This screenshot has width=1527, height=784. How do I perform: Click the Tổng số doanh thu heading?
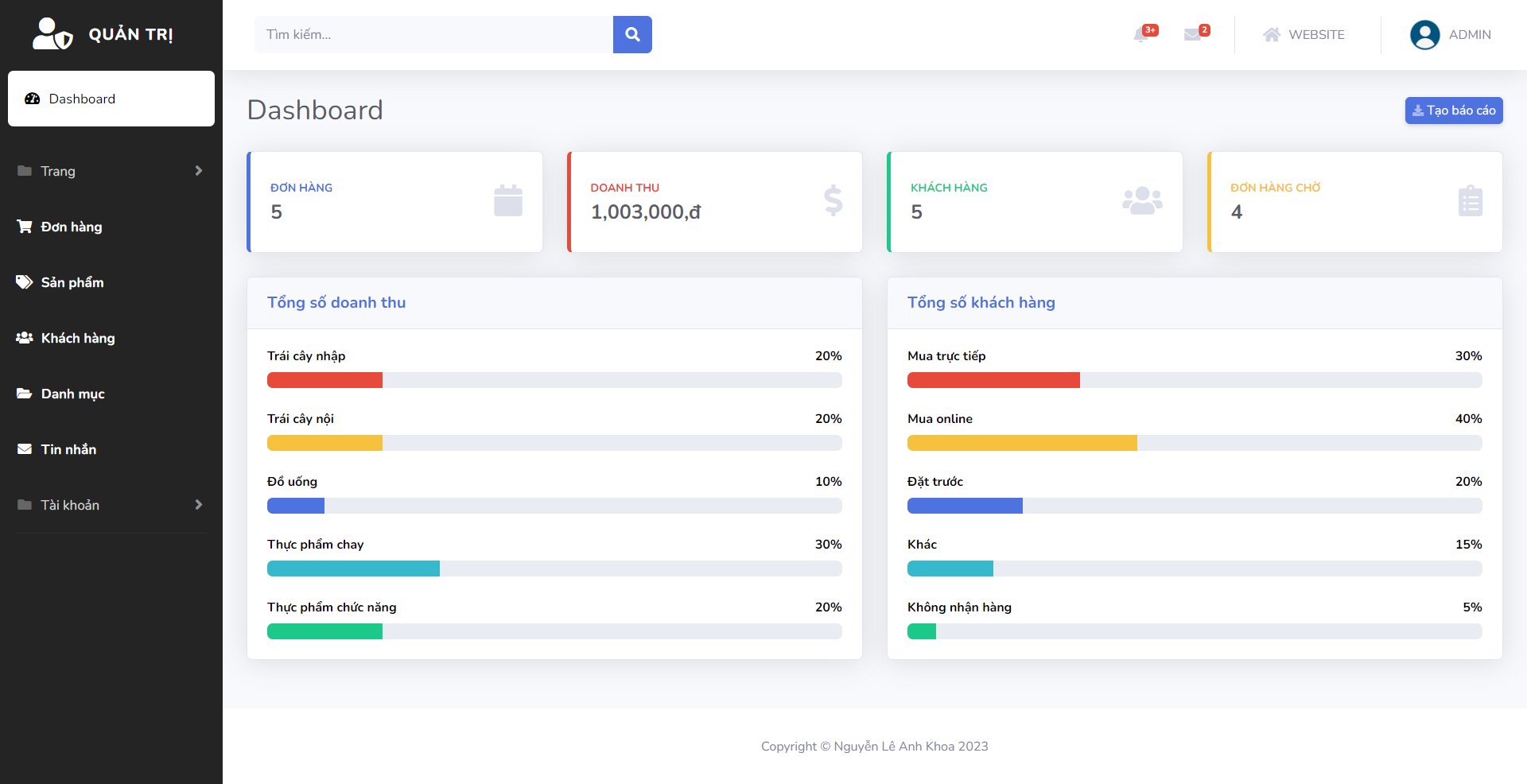click(336, 303)
